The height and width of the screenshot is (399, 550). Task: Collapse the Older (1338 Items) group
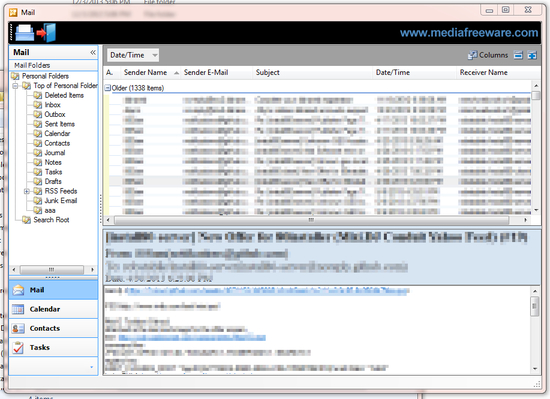tap(108, 88)
